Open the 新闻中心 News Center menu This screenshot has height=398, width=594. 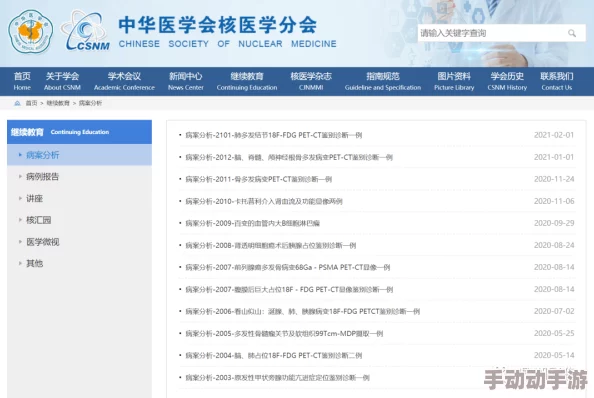click(x=186, y=81)
